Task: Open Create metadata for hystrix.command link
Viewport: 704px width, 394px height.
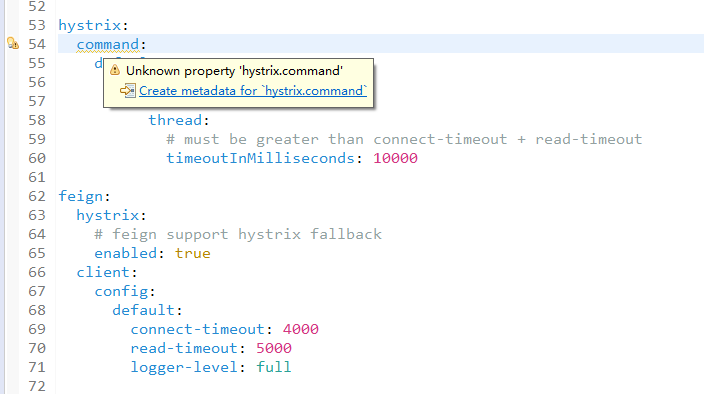Action: tap(253, 91)
